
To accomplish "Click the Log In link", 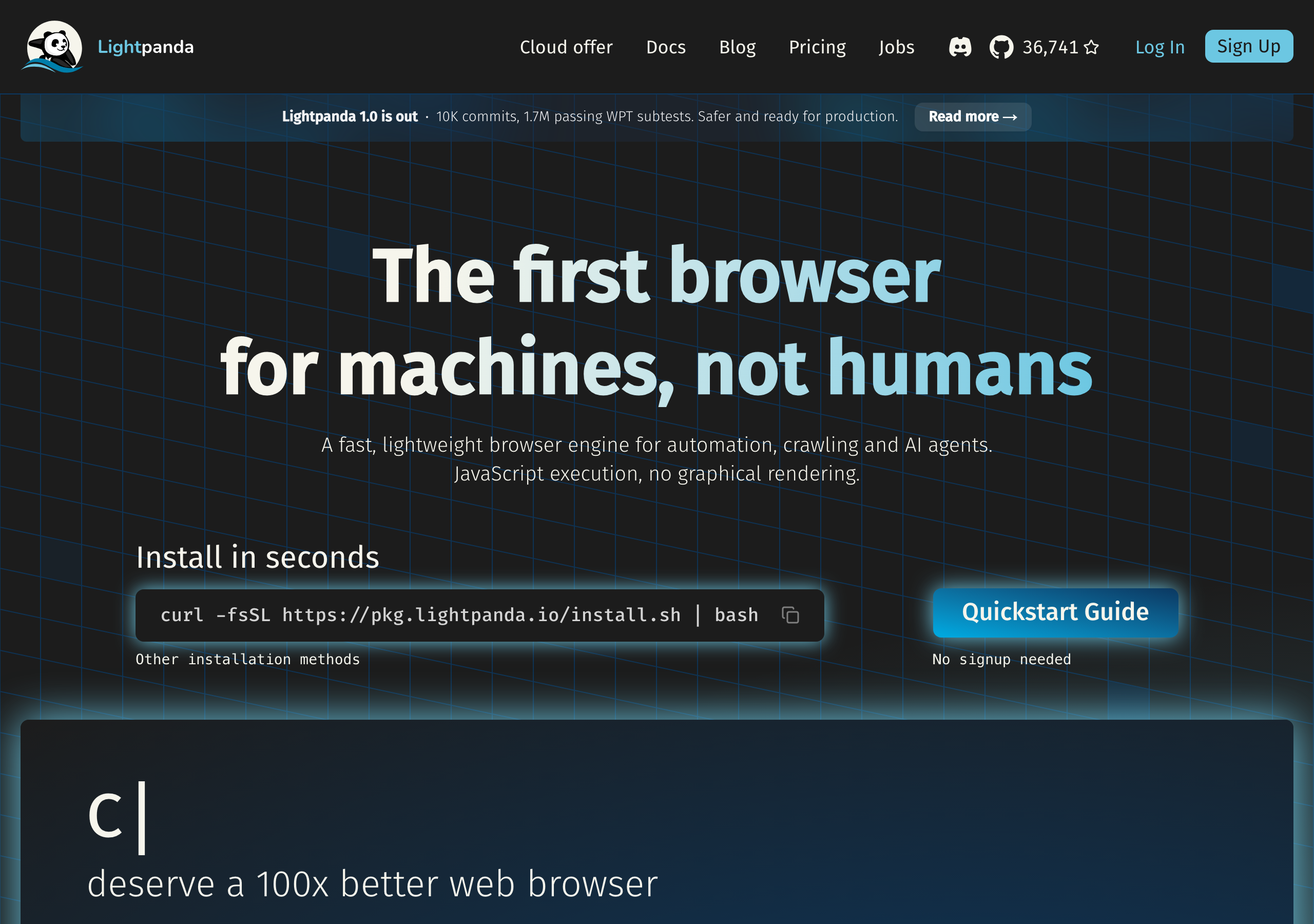I will (x=1160, y=47).
